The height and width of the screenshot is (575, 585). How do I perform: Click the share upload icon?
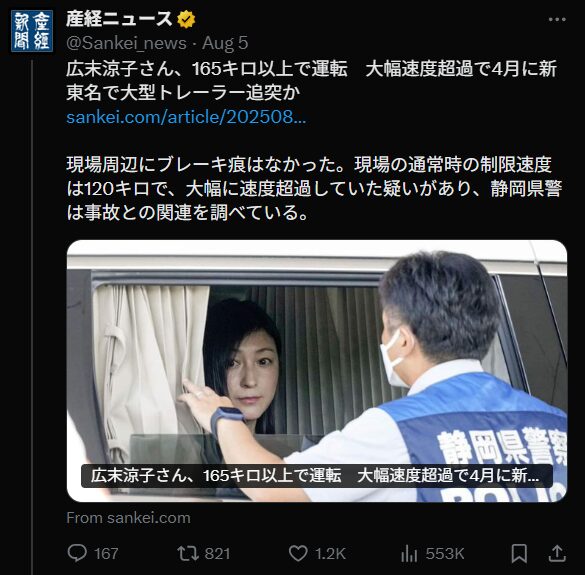[557, 553]
